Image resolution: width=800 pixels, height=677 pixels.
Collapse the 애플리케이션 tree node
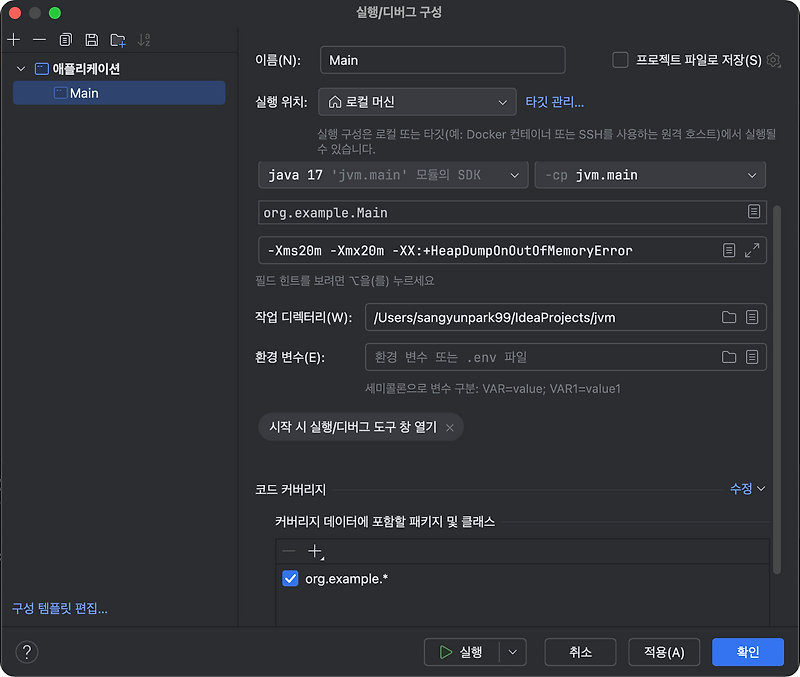[x=20, y=69]
